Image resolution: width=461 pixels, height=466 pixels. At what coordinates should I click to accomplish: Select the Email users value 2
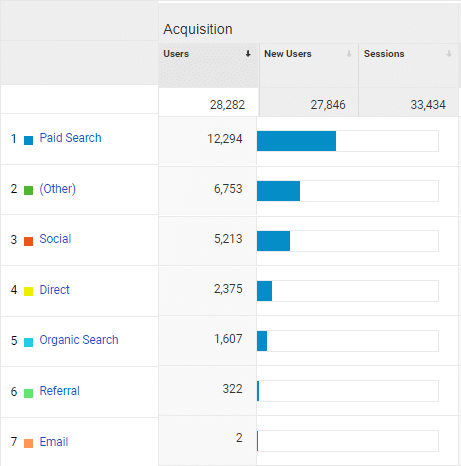coord(239,438)
